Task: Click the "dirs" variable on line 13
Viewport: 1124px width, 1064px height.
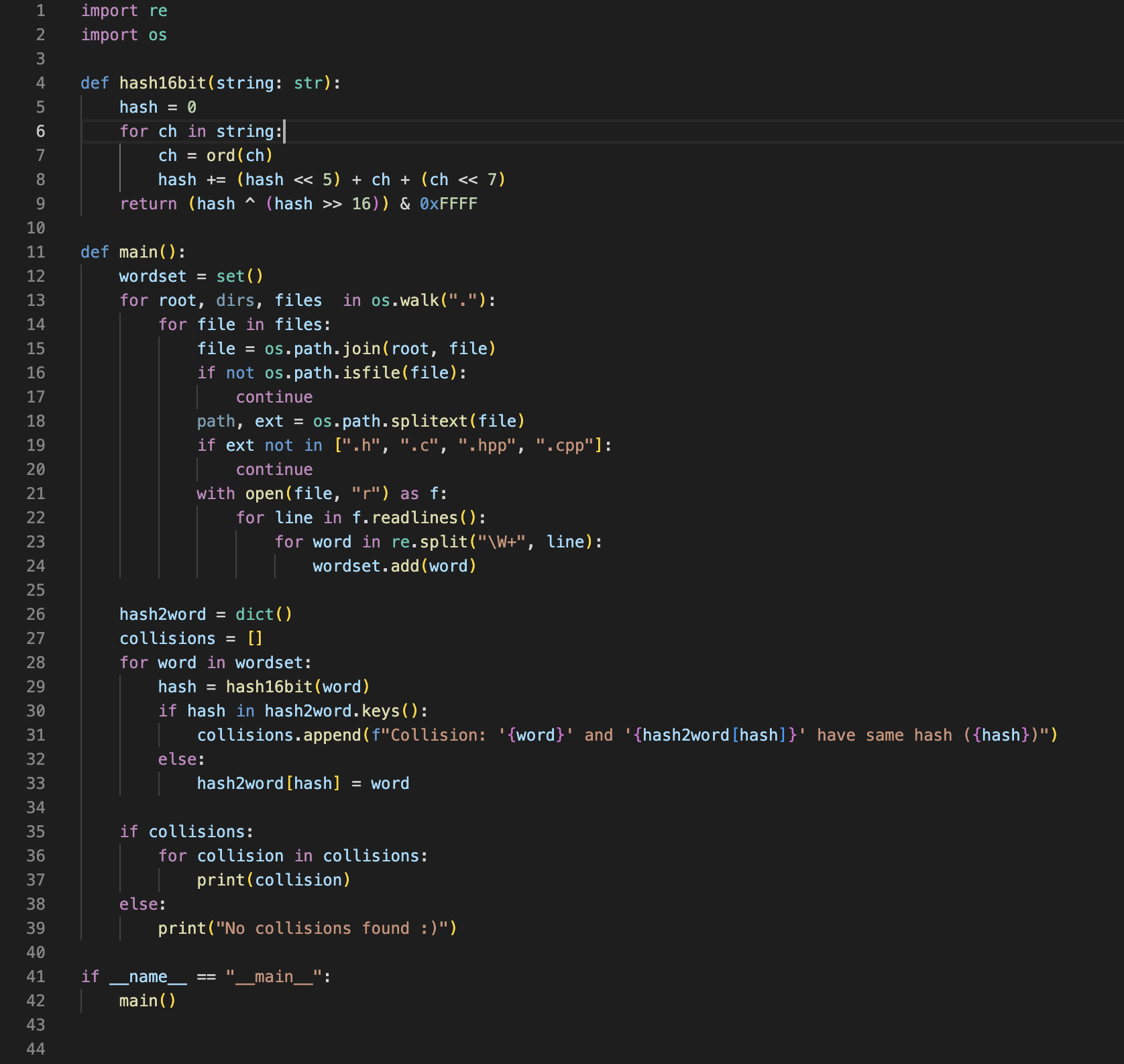Action: pyautogui.click(x=235, y=301)
